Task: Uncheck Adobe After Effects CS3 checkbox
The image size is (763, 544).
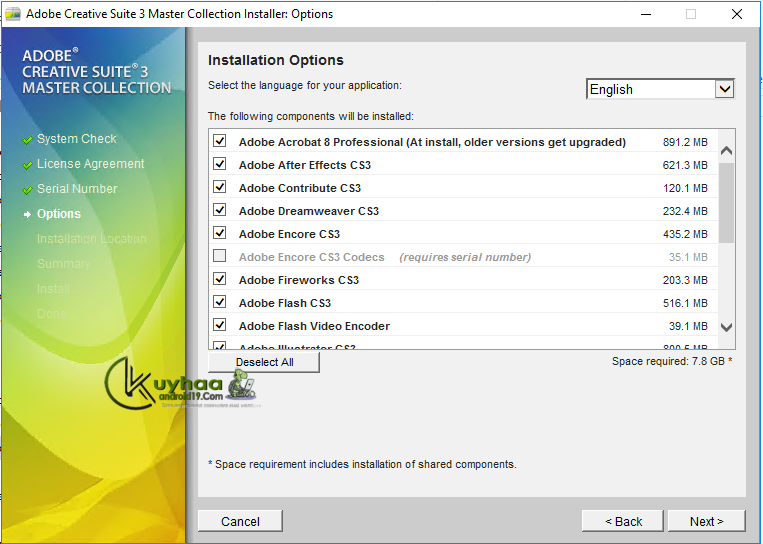Action: click(219, 164)
